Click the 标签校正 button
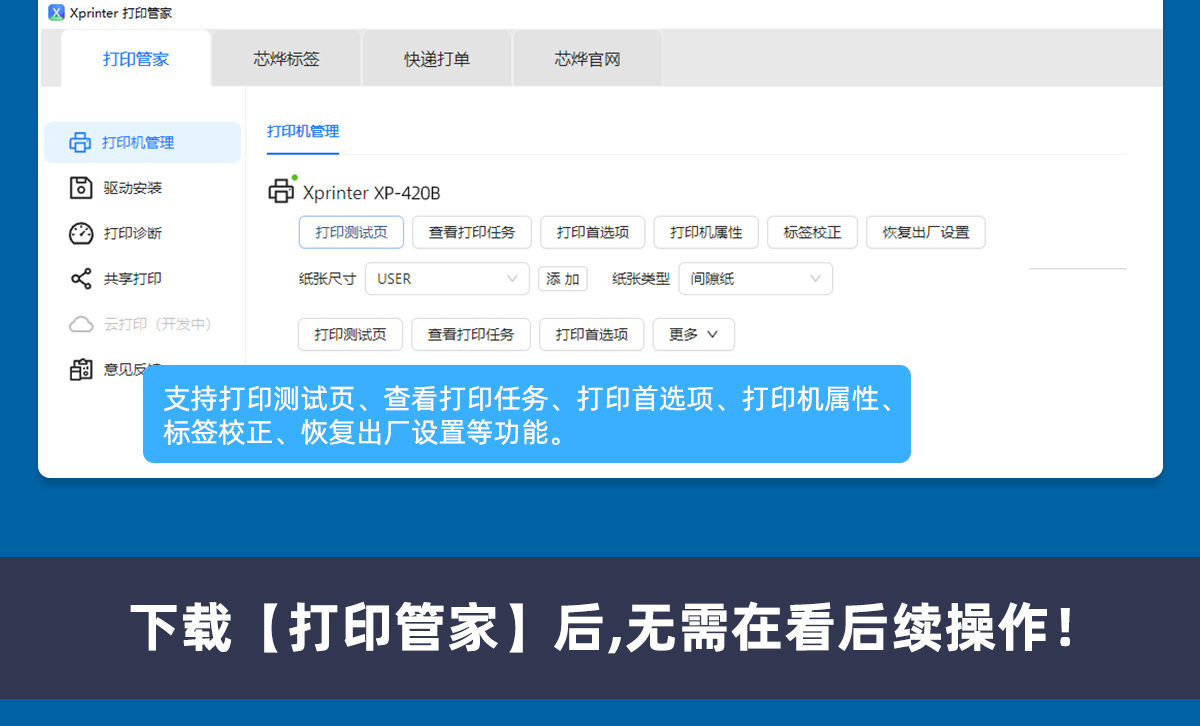Viewport: 1200px width, 726px height. pos(812,232)
